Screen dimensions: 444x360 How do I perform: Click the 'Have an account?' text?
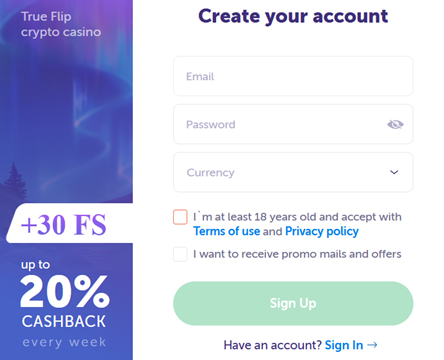273,345
